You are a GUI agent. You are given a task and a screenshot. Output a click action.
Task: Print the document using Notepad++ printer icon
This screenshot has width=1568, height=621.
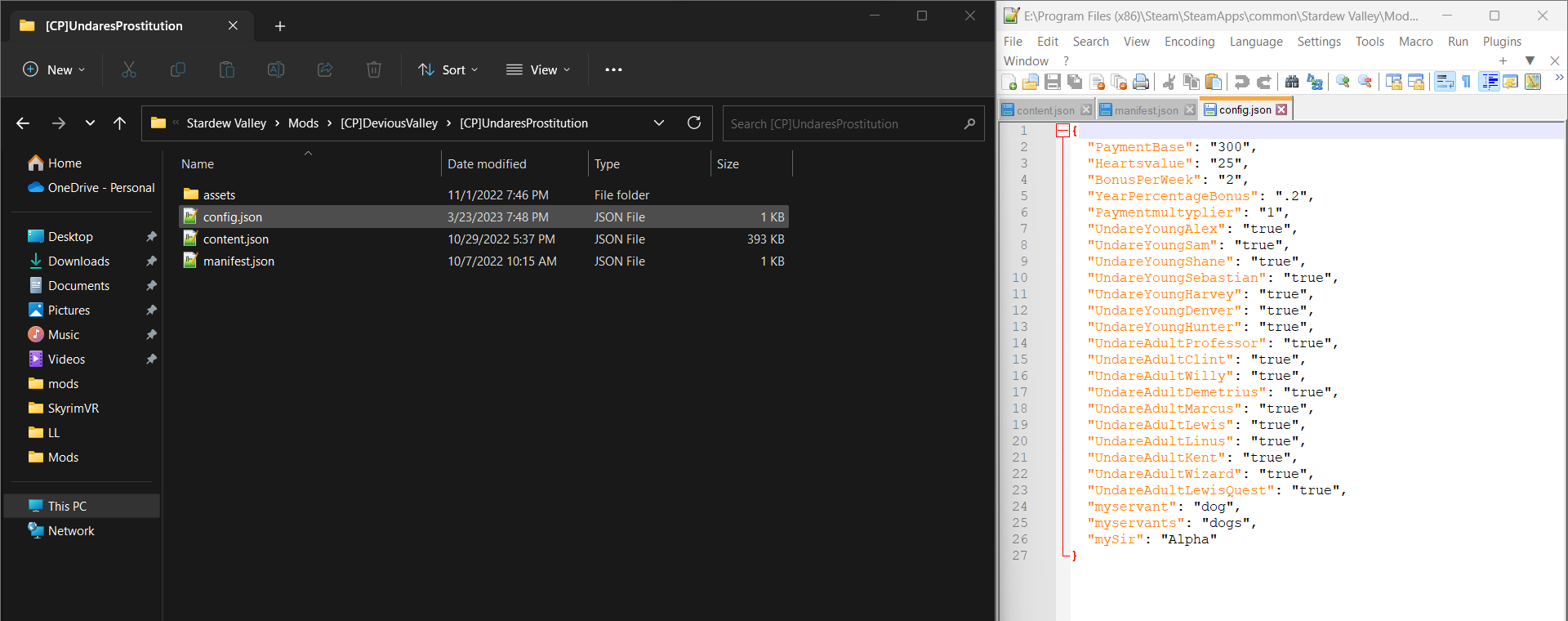click(1141, 82)
